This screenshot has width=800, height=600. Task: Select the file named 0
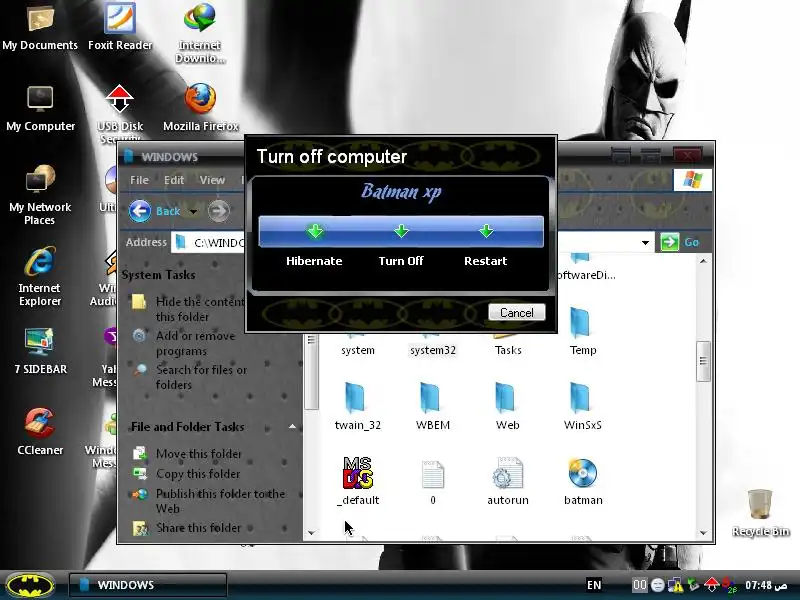tap(433, 481)
